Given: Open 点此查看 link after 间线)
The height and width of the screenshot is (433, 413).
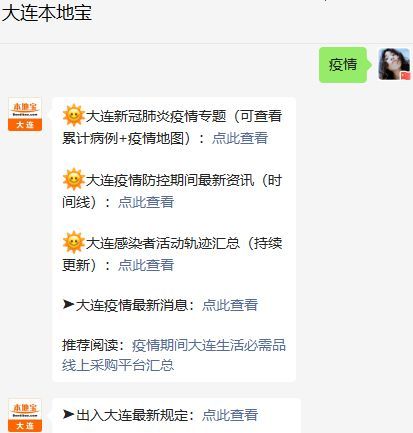Looking at the screenshot, I should tap(146, 202).
